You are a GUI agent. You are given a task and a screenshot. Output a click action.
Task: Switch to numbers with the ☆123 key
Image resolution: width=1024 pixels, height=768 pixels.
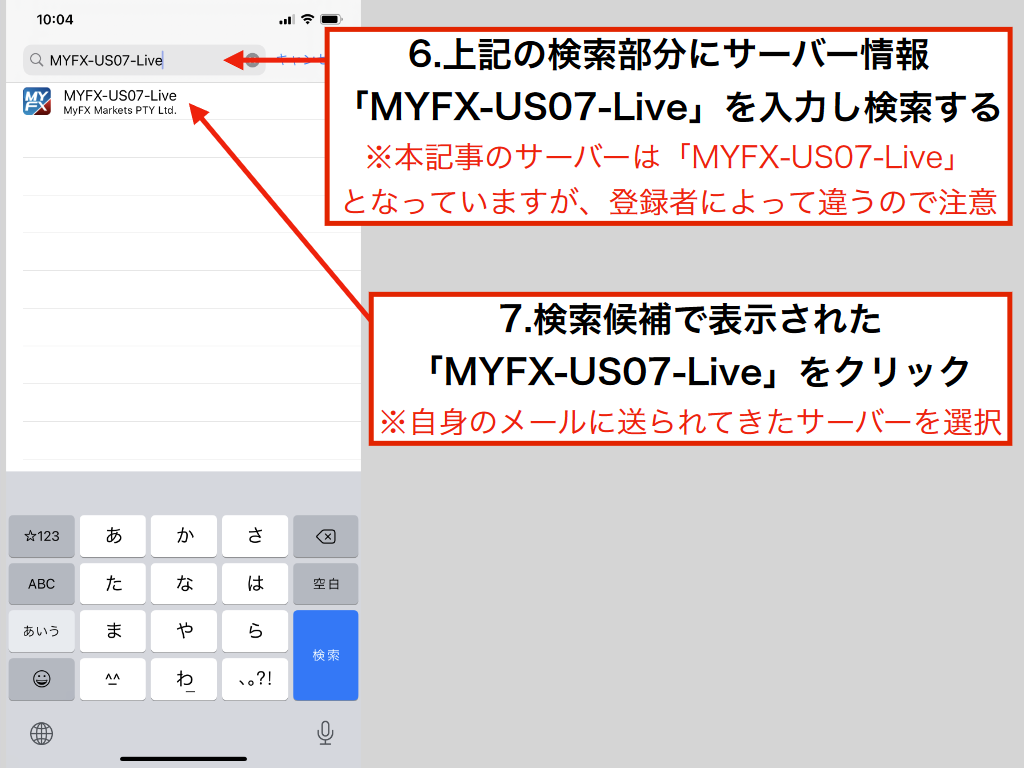coord(41,536)
